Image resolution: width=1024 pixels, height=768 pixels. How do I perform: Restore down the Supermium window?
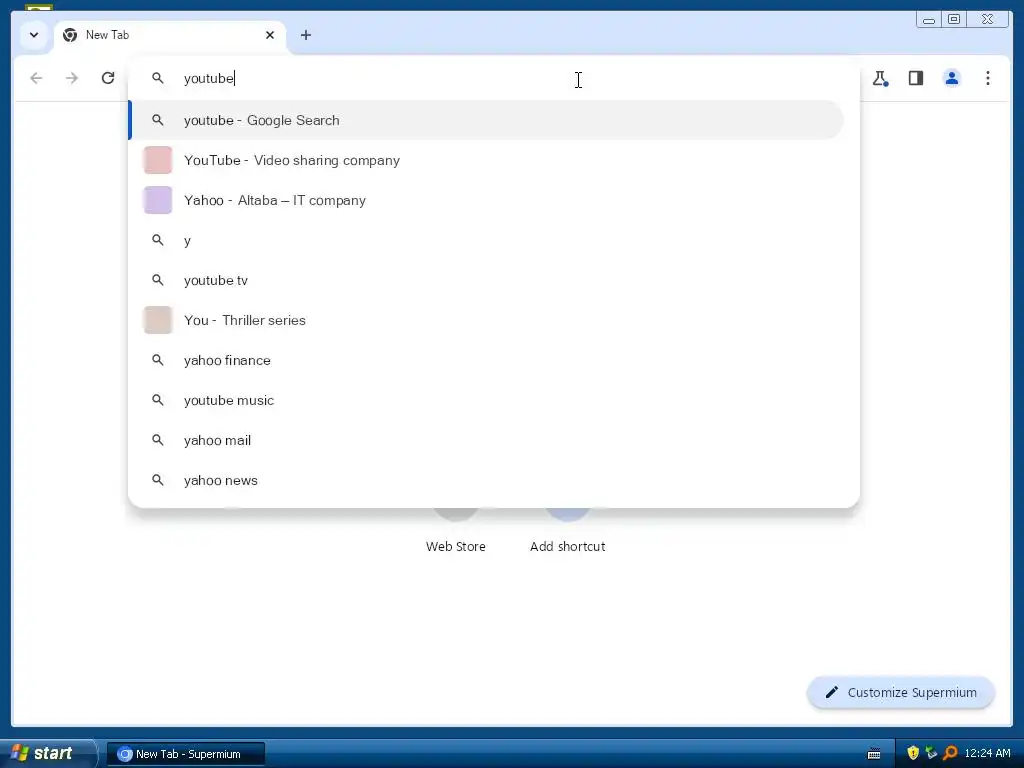click(953, 20)
